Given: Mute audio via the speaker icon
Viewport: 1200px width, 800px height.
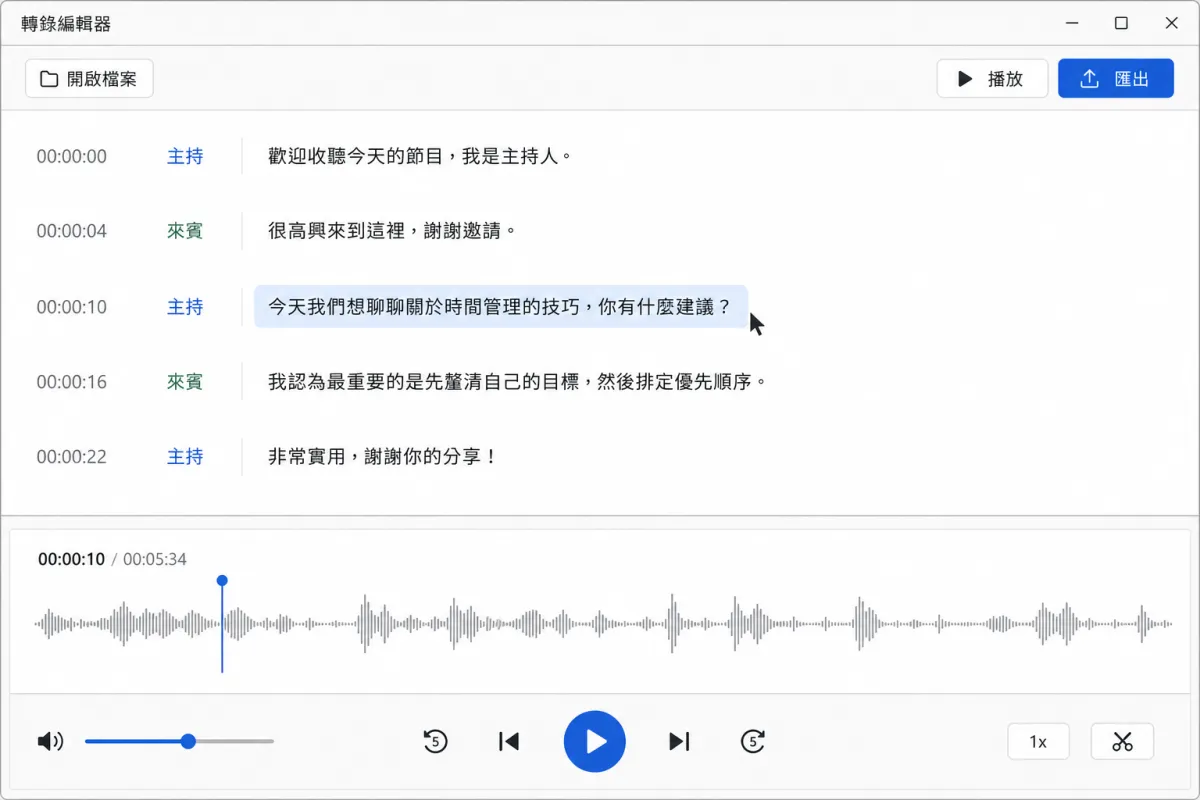Looking at the screenshot, I should point(50,741).
